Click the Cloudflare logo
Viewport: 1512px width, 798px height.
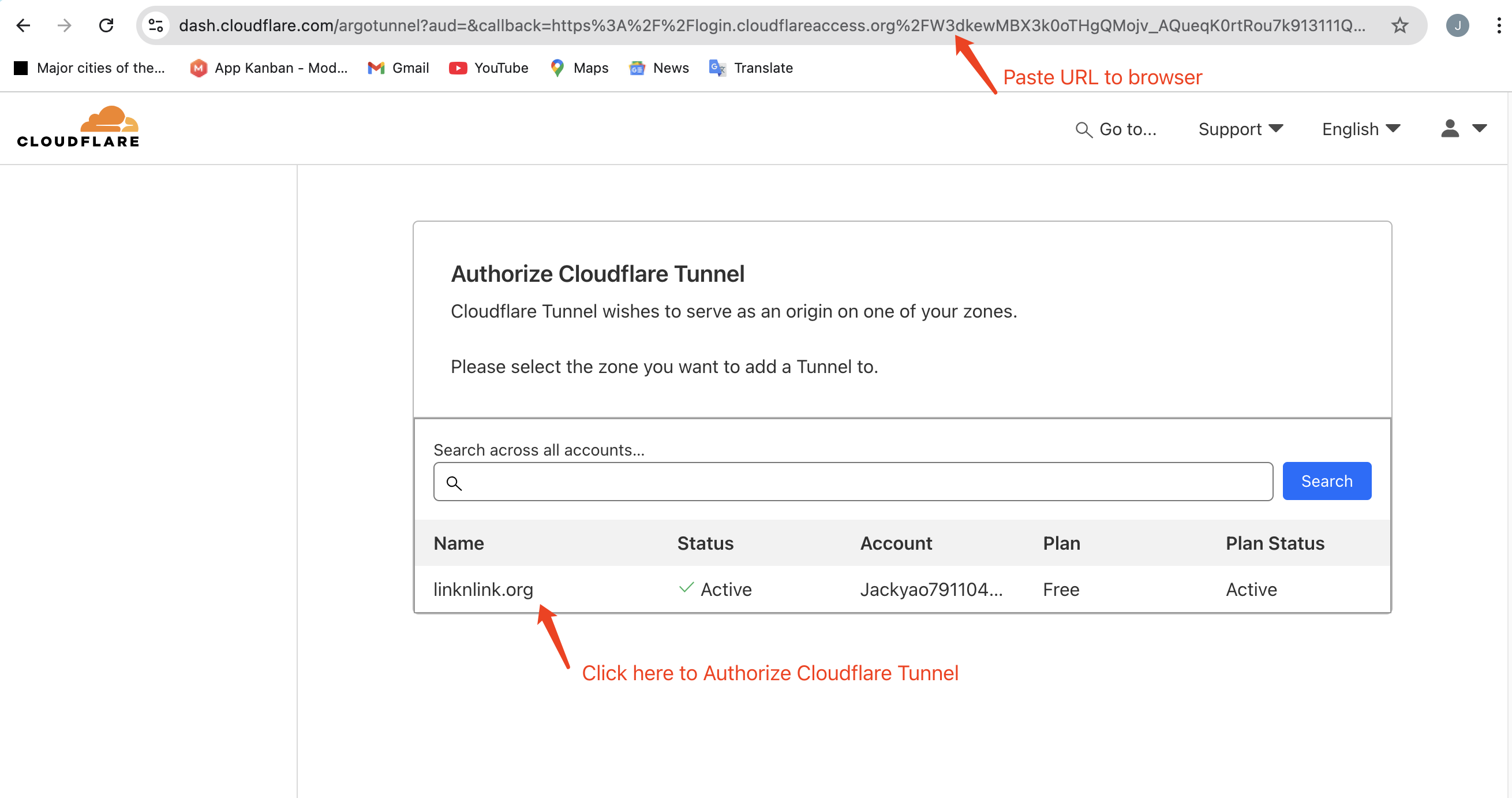pos(78,127)
